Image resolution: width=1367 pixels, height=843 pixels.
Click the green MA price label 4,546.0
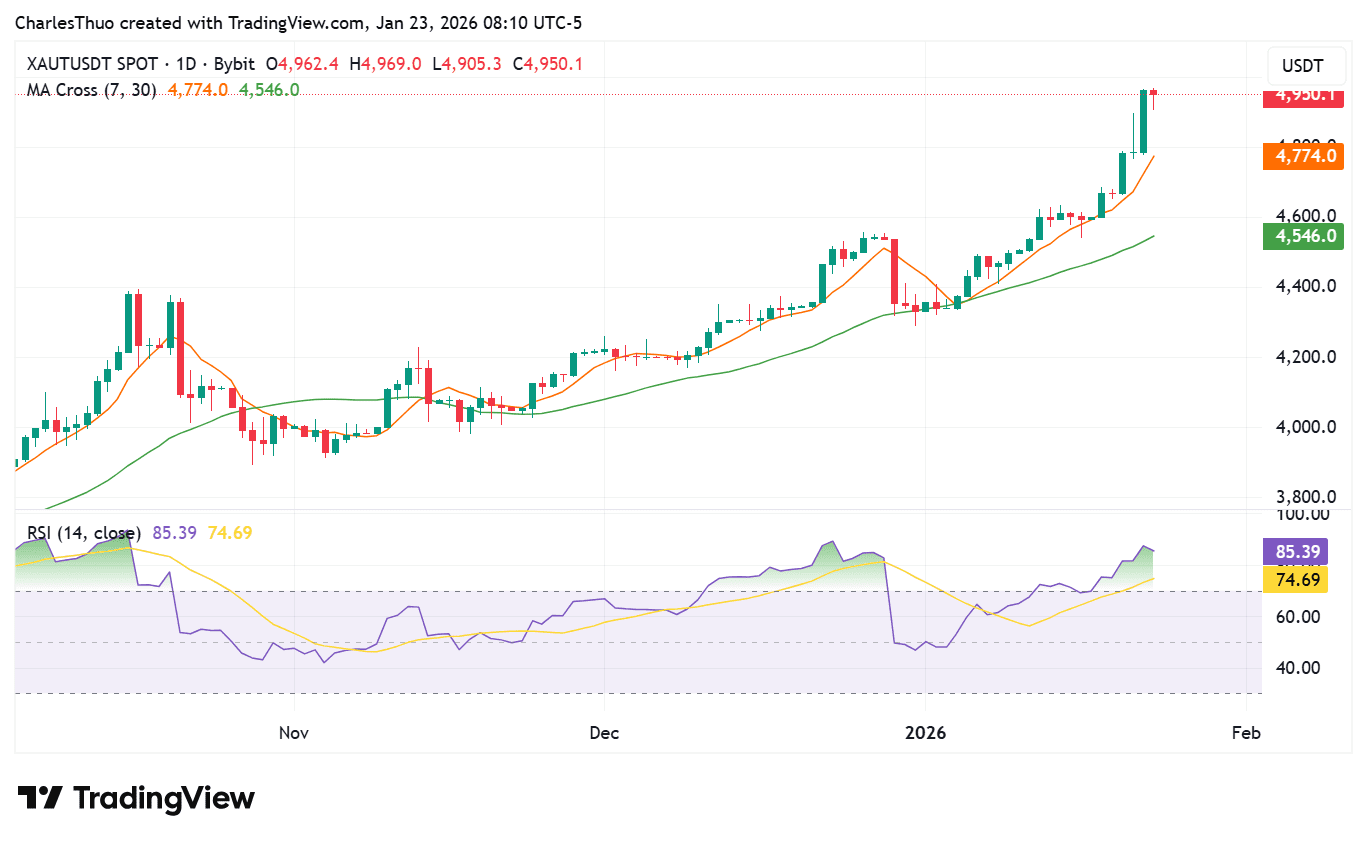coord(1303,237)
